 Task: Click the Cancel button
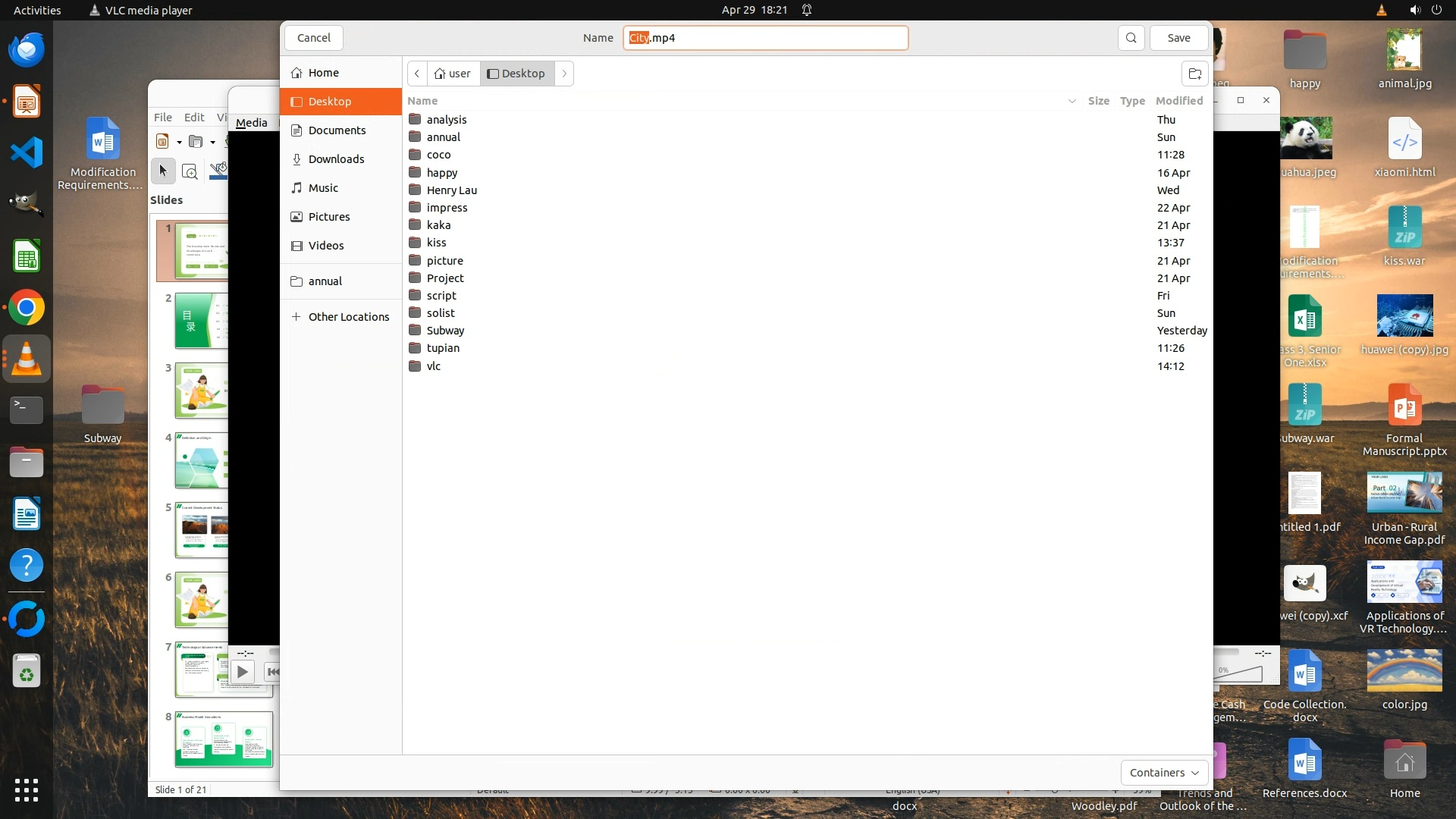313,38
